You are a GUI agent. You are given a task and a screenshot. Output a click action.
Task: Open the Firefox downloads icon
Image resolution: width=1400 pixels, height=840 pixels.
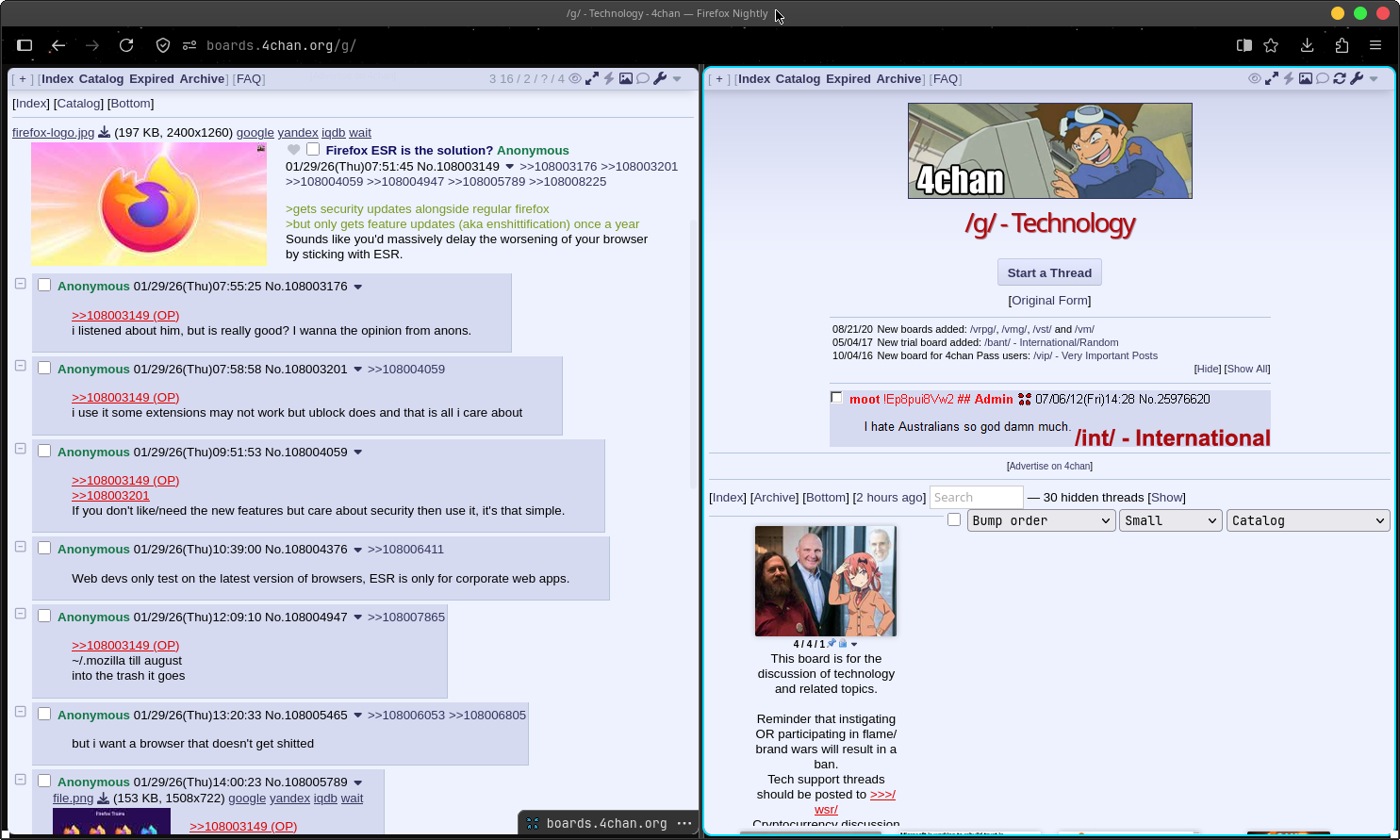point(1307,45)
